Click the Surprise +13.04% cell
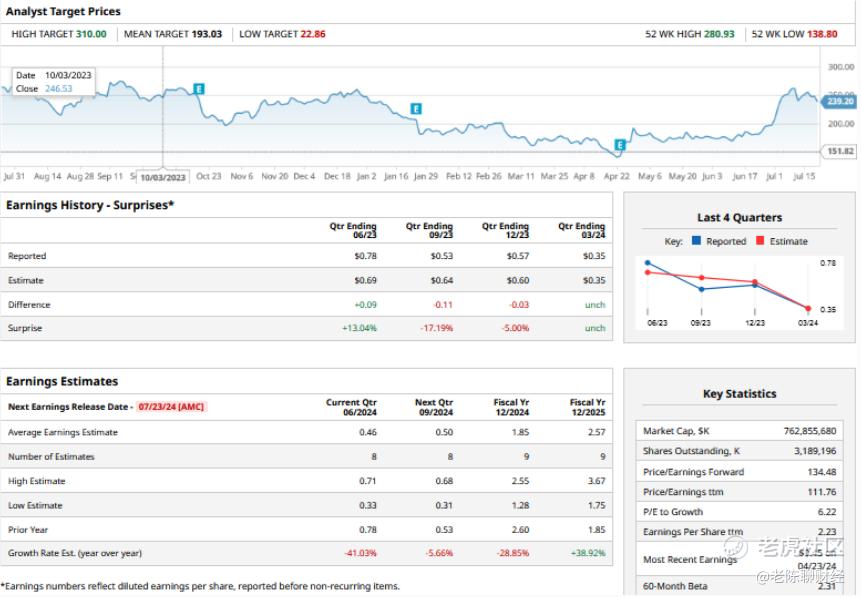The image size is (861, 597). coord(359,328)
